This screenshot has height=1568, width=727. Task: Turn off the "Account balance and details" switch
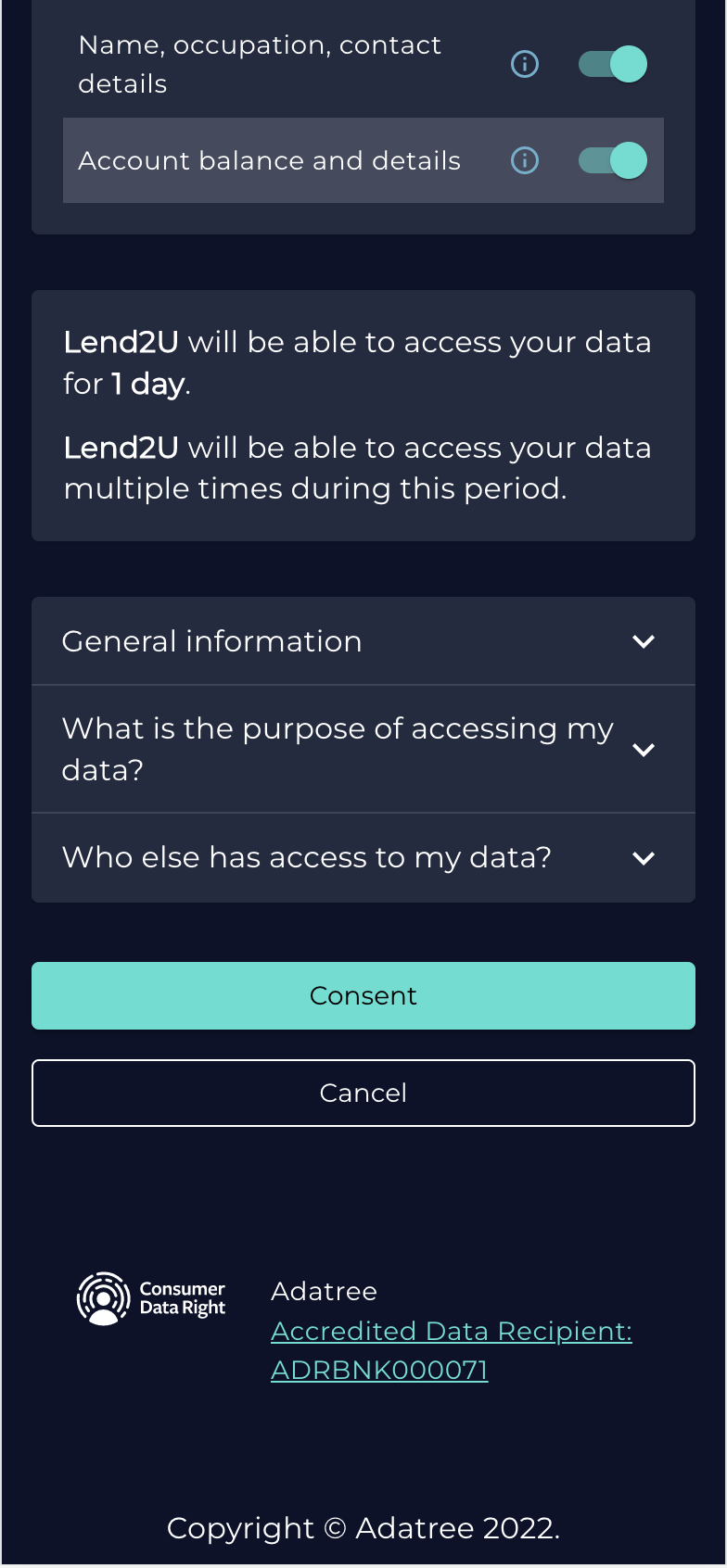612,160
